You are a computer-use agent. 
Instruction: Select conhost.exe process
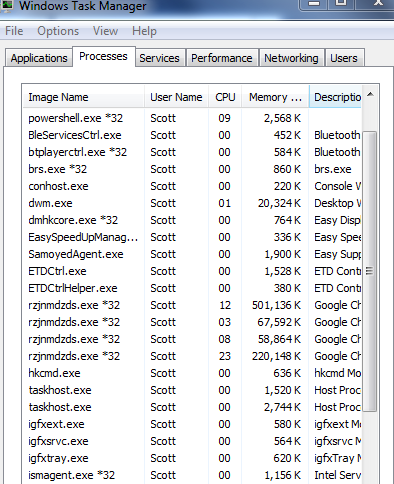click(192, 186)
